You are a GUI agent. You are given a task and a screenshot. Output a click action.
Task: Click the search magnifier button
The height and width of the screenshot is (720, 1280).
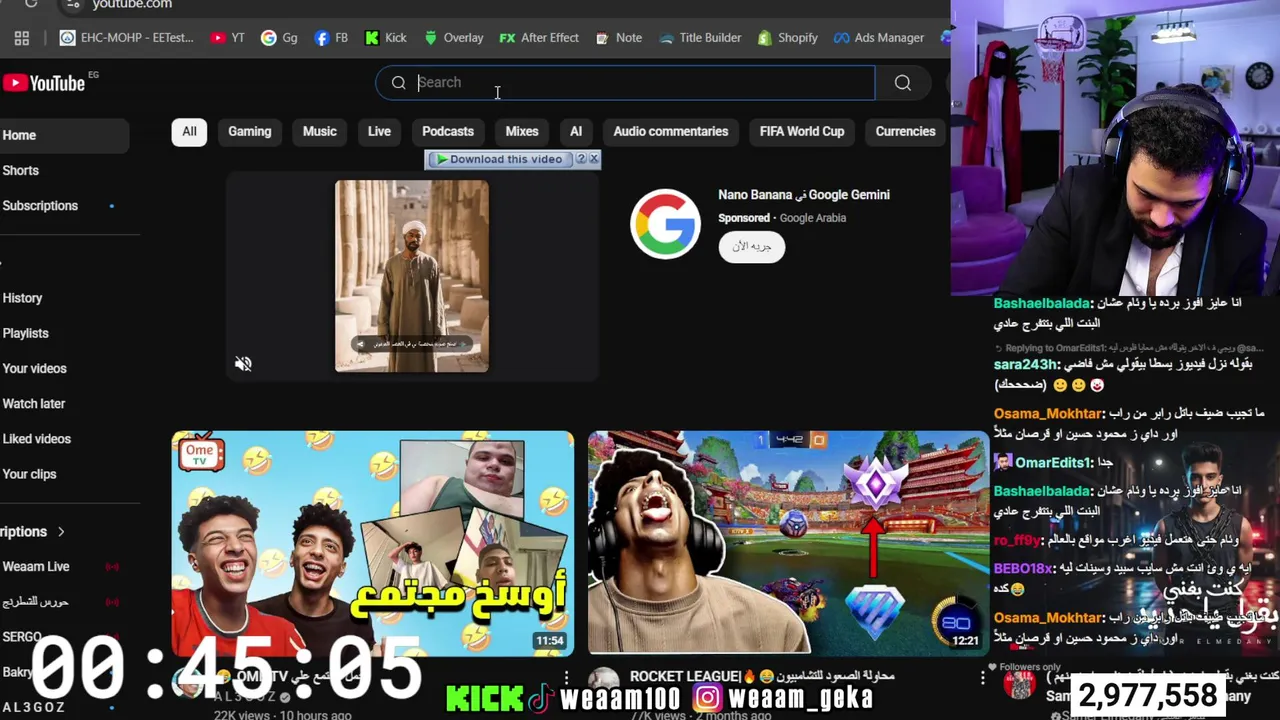click(x=903, y=83)
